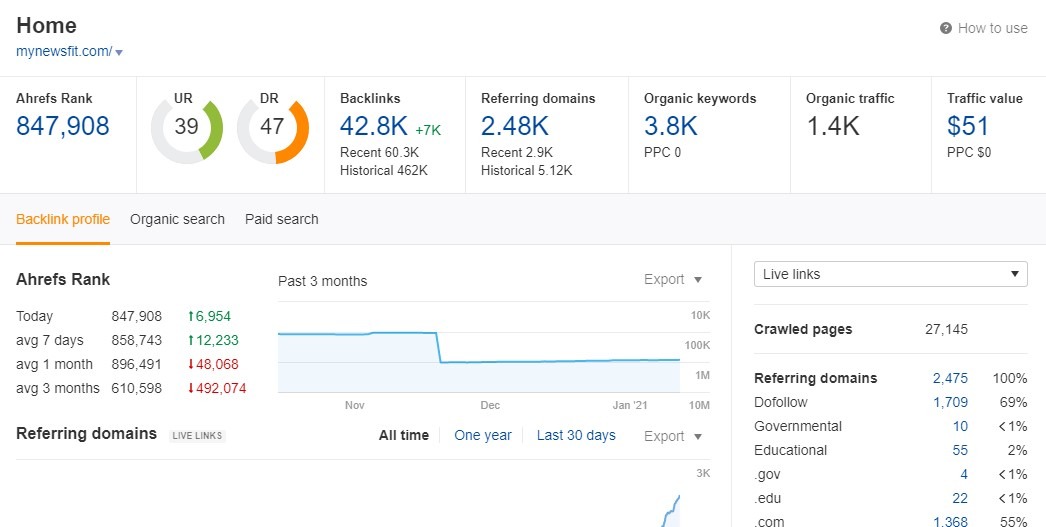Open Export menu for Referring domains chart
This screenshot has height=527, width=1046.
click(673, 436)
